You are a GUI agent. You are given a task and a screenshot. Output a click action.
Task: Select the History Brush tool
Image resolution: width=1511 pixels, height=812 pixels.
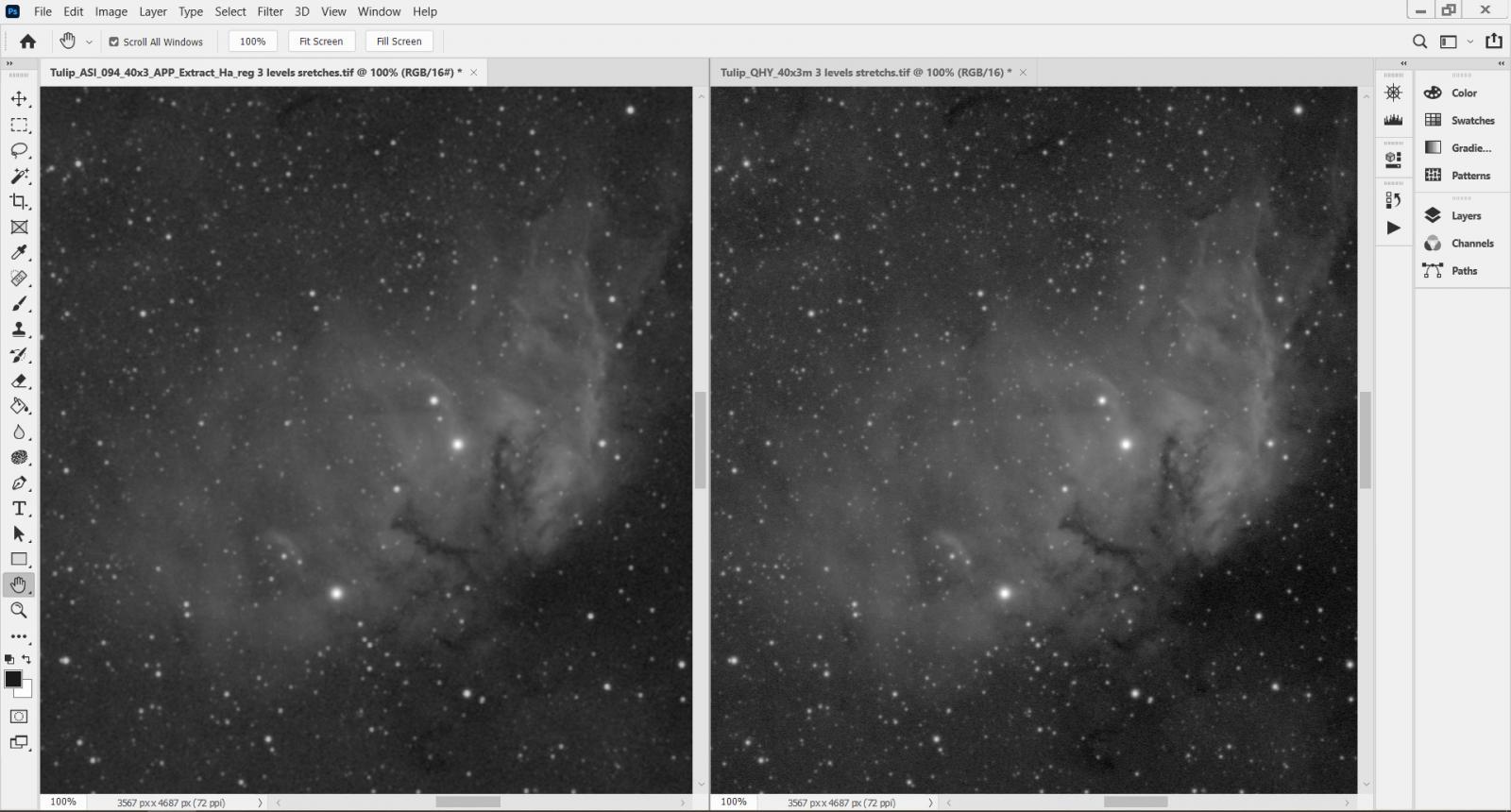tap(19, 355)
